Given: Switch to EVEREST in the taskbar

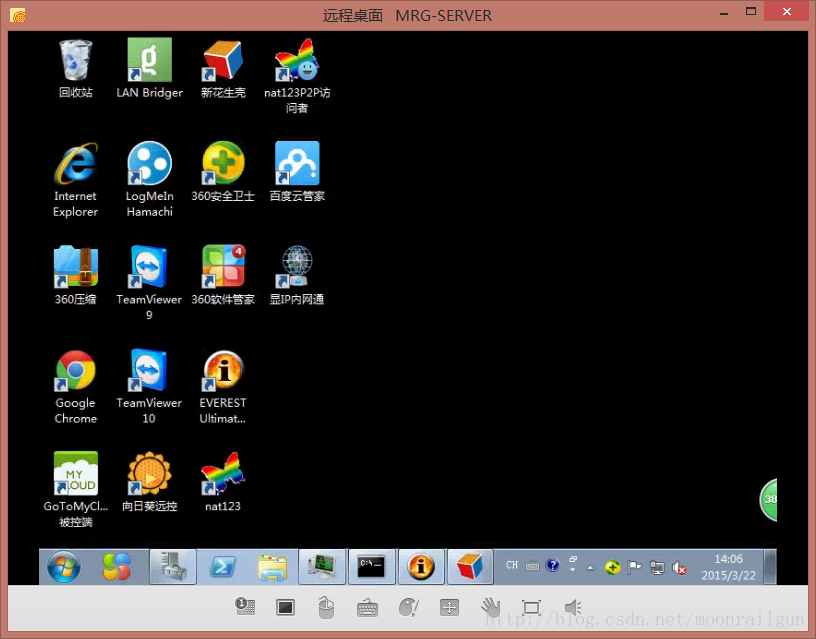Looking at the screenshot, I should 422,567.
